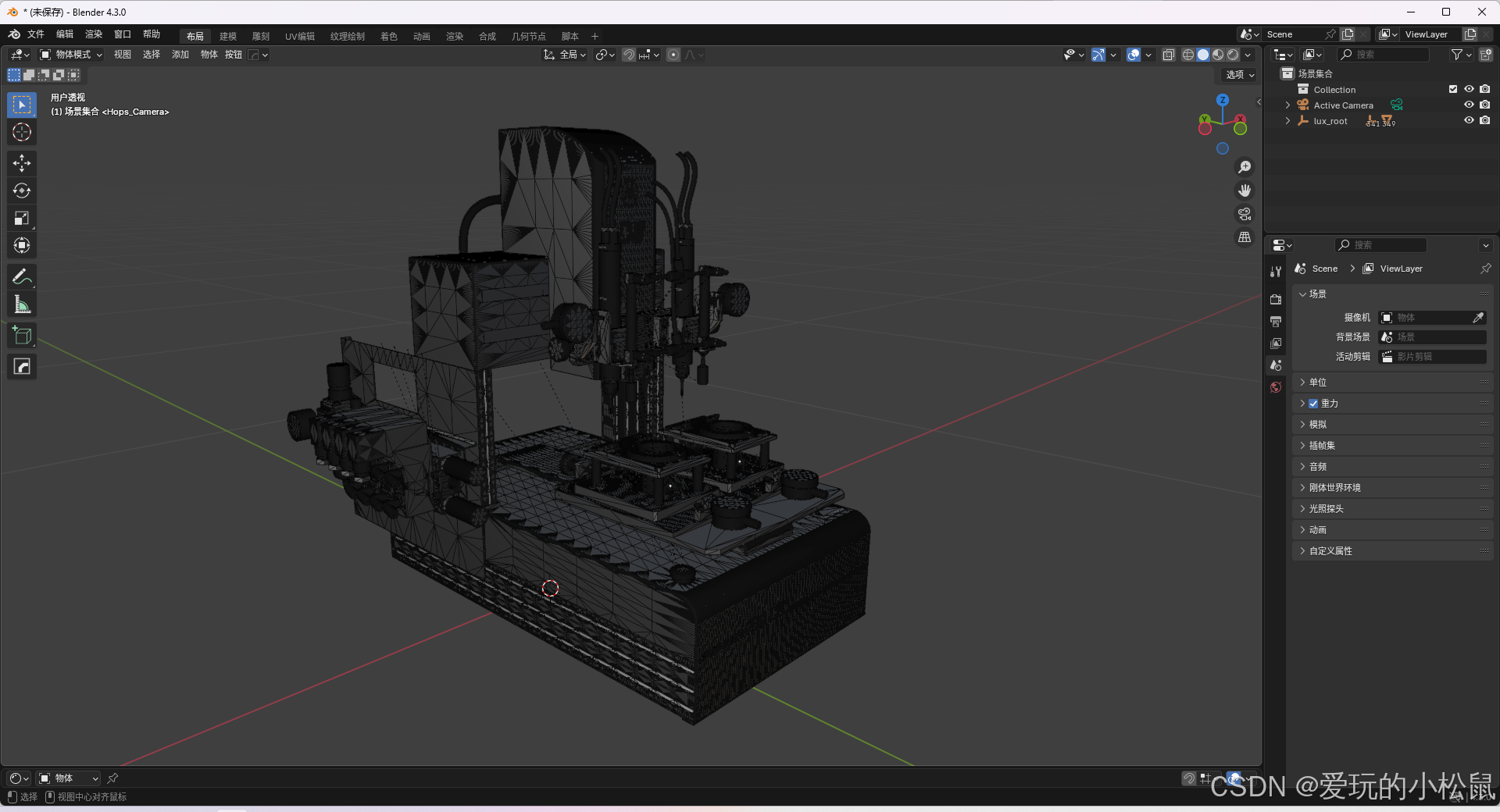Screen dimensions: 1500x812
Task: Hide Collection using its eye icon
Action: 1469,89
